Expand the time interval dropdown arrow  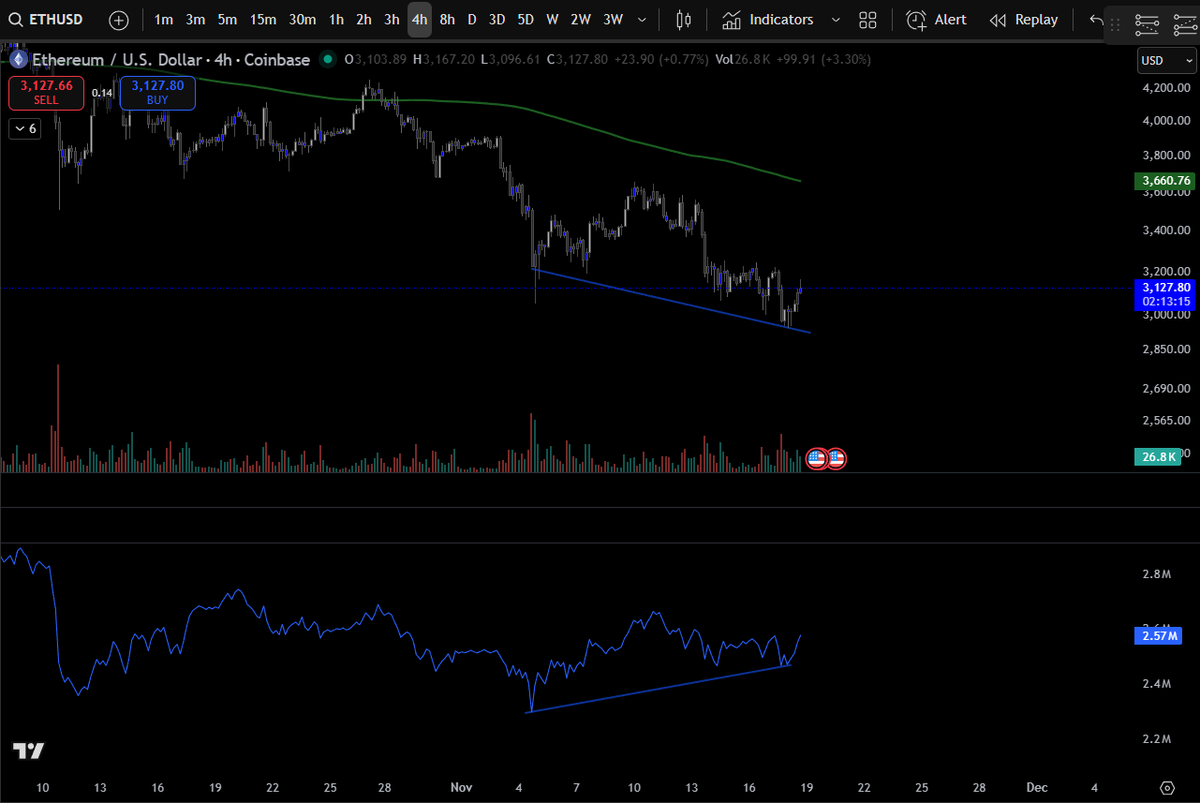(x=641, y=20)
